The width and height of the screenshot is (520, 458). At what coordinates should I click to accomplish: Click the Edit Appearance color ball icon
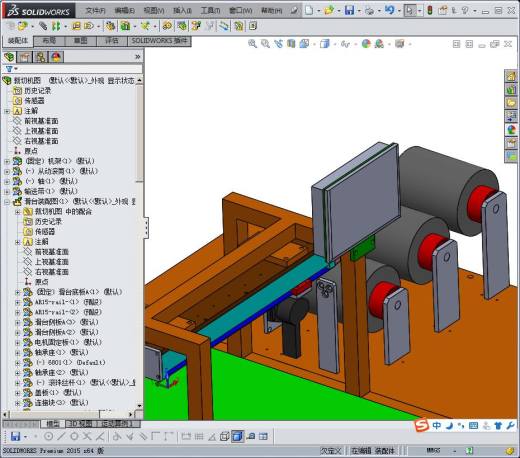366,44
